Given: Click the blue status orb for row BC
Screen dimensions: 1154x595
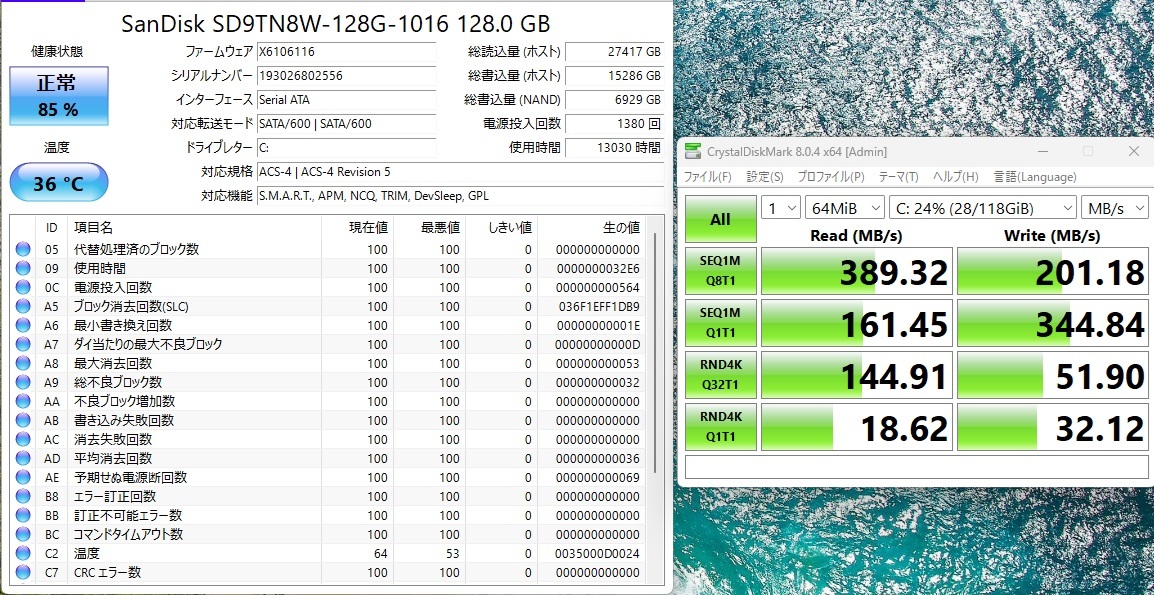Looking at the screenshot, I should pyautogui.click(x=23, y=535).
